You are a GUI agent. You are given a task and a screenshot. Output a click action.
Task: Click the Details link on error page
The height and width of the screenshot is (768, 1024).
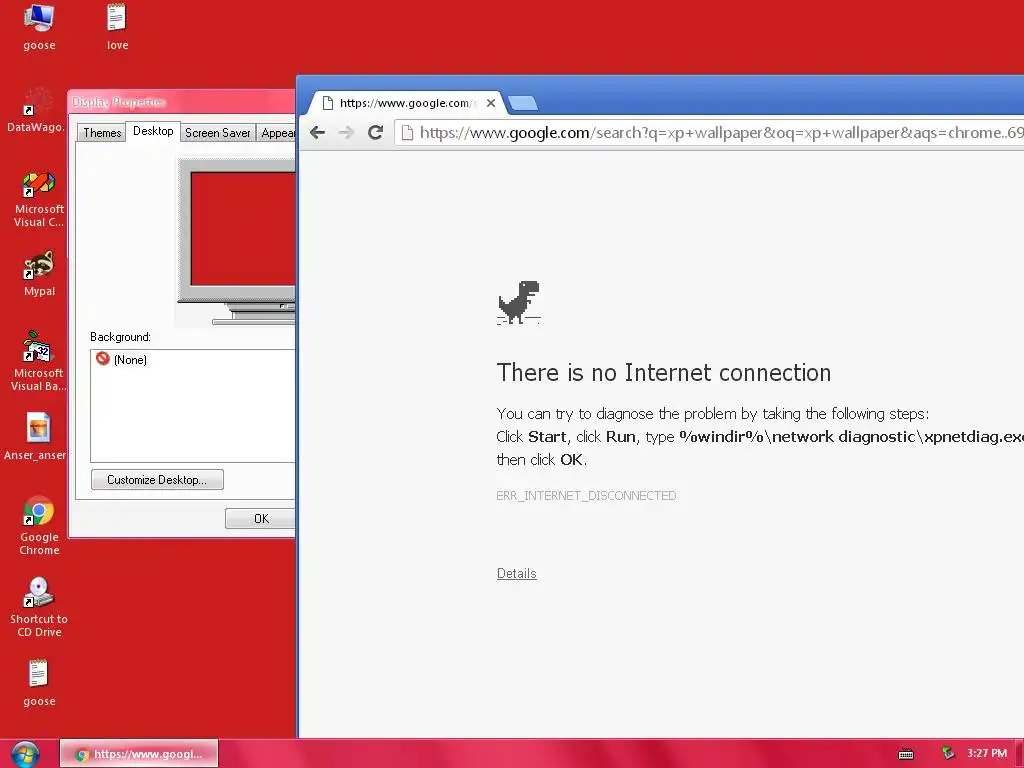click(x=517, y=573)
